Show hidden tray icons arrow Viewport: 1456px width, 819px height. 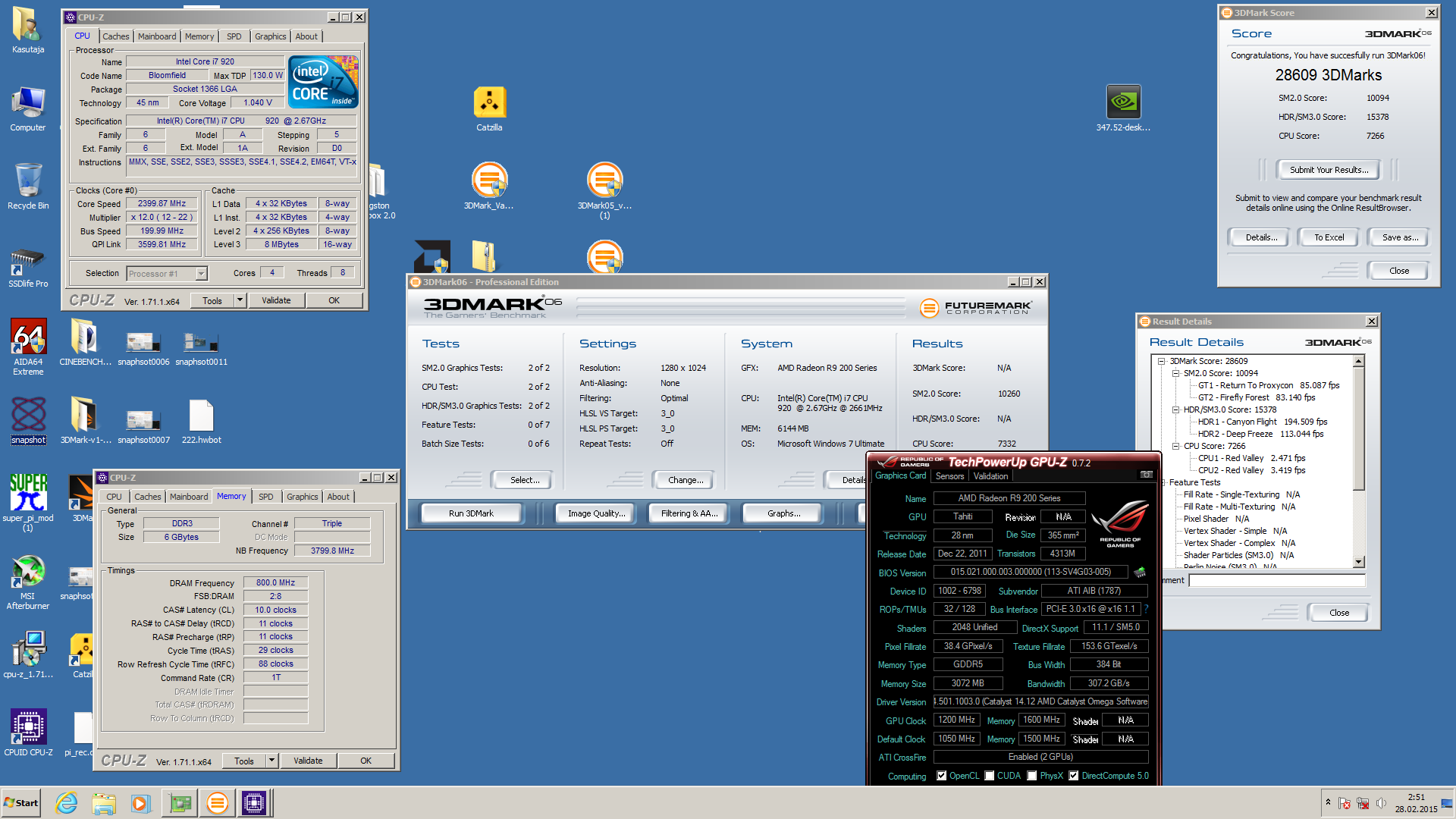click(x=1328, y=802)
